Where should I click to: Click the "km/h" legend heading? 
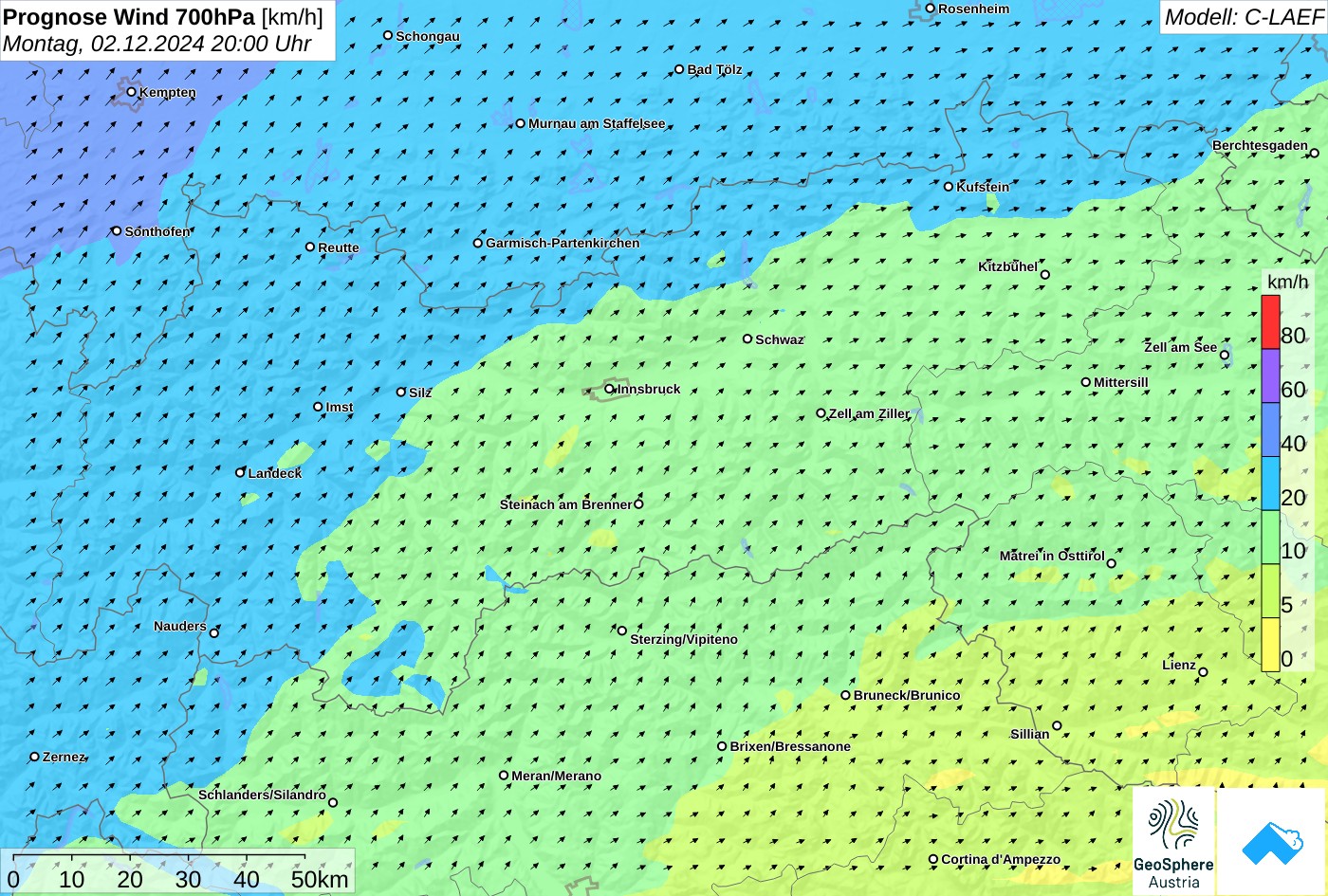1287,283
